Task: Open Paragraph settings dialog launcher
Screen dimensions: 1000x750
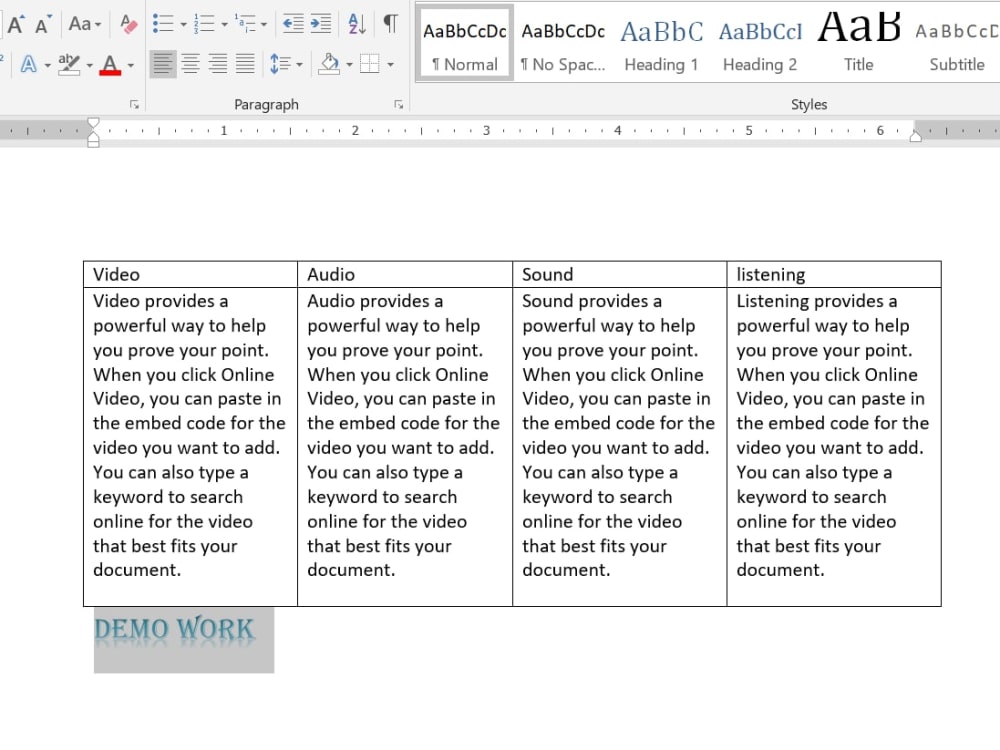Action: pyautogui.click(x=399, y=105)
